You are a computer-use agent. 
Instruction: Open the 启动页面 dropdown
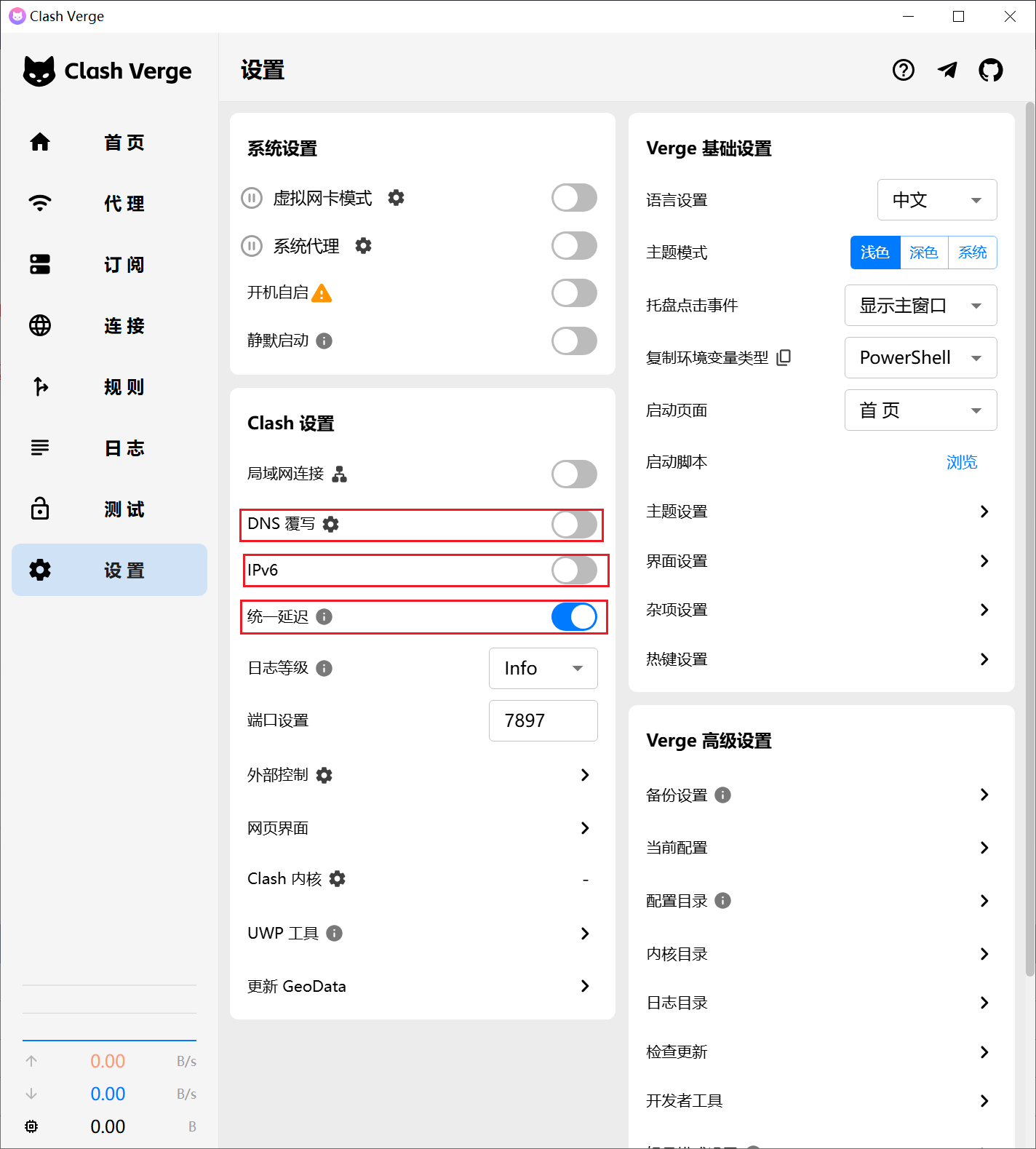tap(920, 410)
